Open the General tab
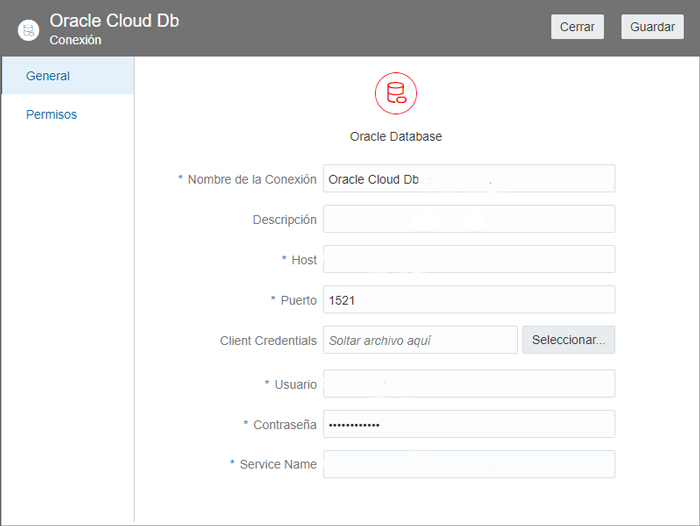 point(68,75)
